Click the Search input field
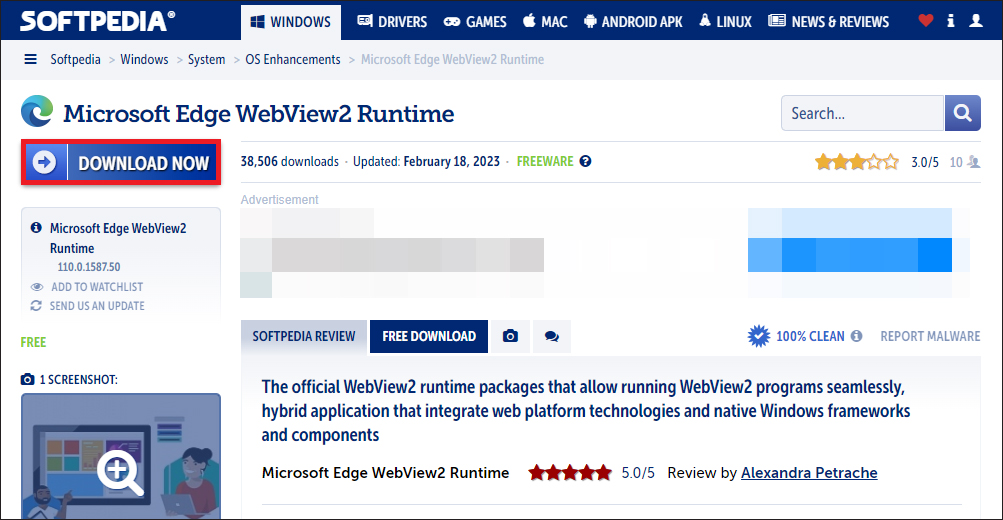Screen dimensions: 1003x520 (862, 113)
